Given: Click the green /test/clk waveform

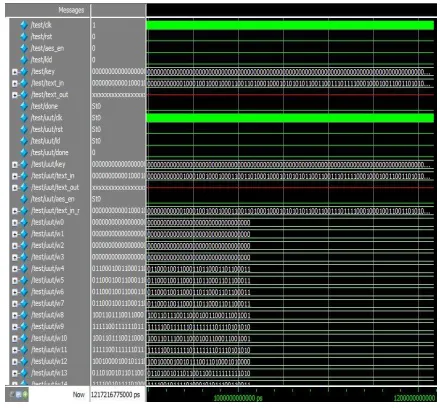Looking at the screenshot, I should tap(290, 25).
